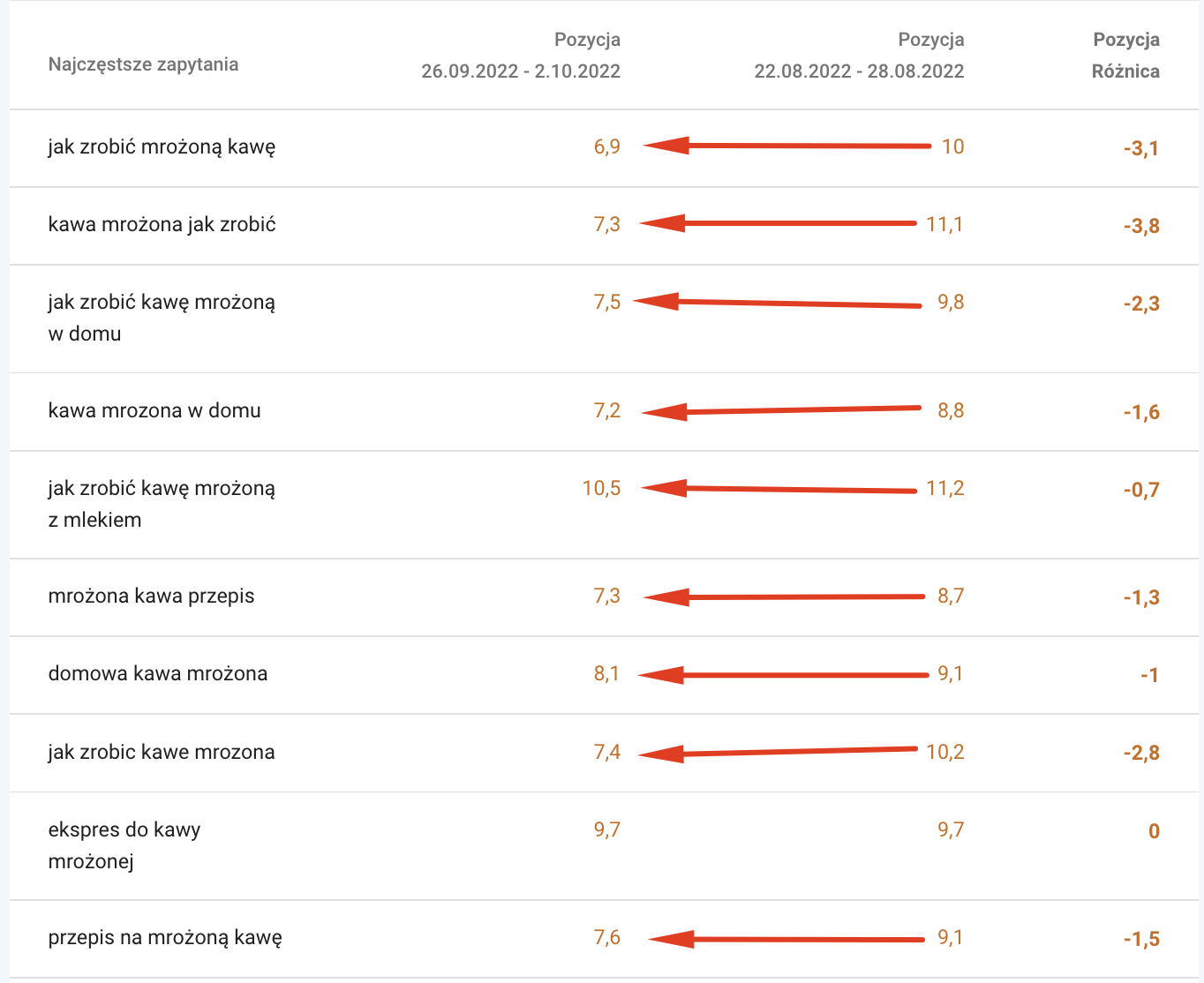Click the difference value -3,8
This screenshot has width=1204, height=983.
(1141, 226)
